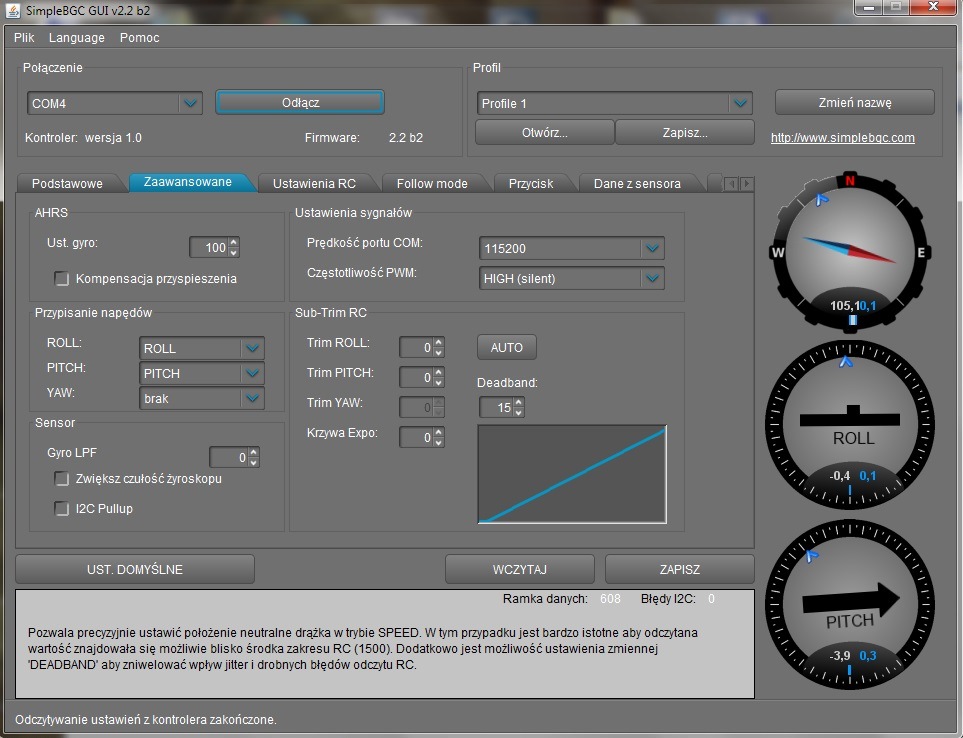Viewport: 963px width, 738px height.
Task: Switch to the Follow mode tab
Action: 432,183
